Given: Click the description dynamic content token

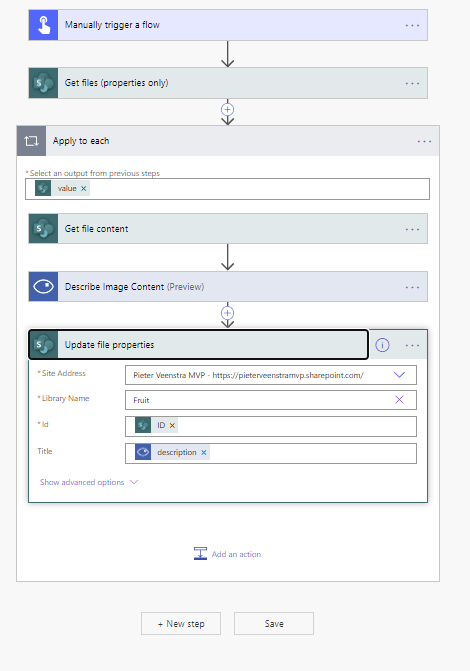Looking at the screenshot, I should coord(172,452).
